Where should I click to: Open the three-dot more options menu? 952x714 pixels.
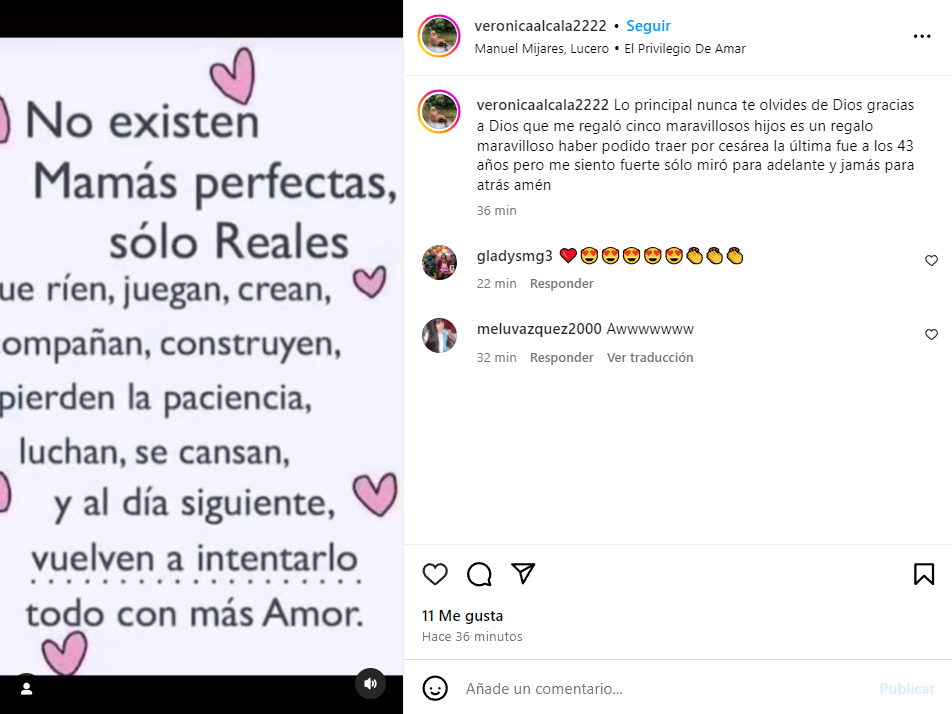922,36
